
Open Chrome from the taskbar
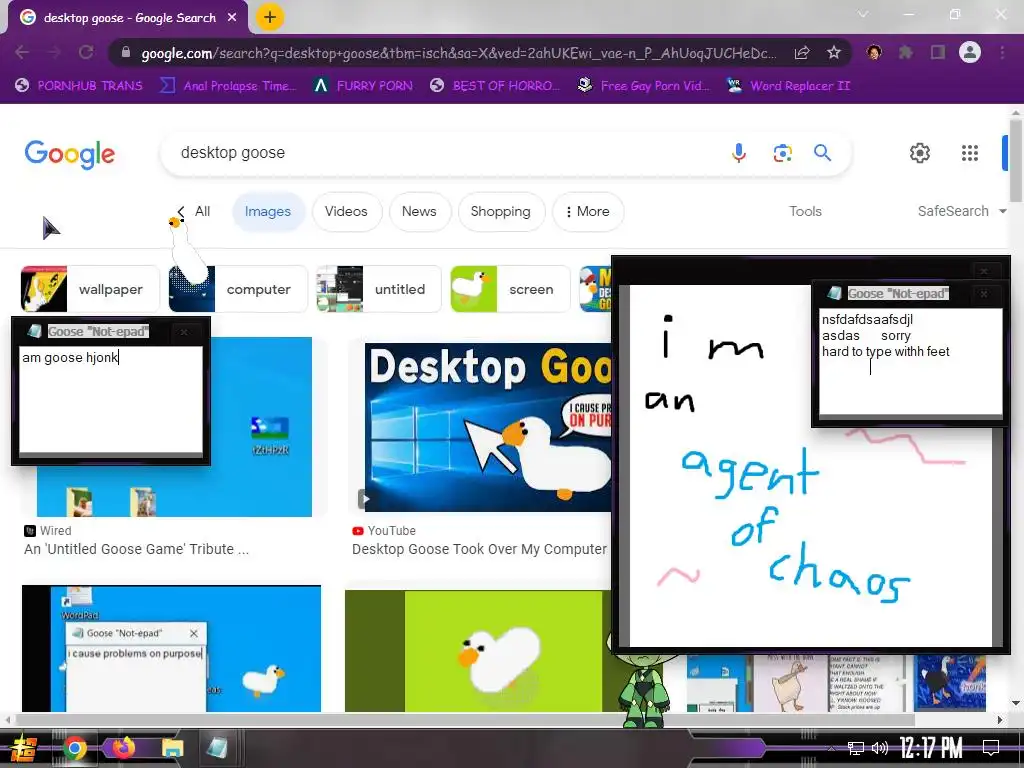coord(75,748)
